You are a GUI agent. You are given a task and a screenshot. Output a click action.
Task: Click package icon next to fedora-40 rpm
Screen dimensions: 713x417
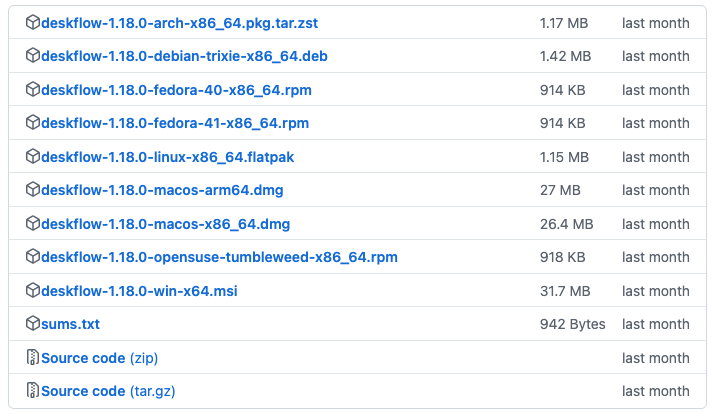[x=32, y=90]
